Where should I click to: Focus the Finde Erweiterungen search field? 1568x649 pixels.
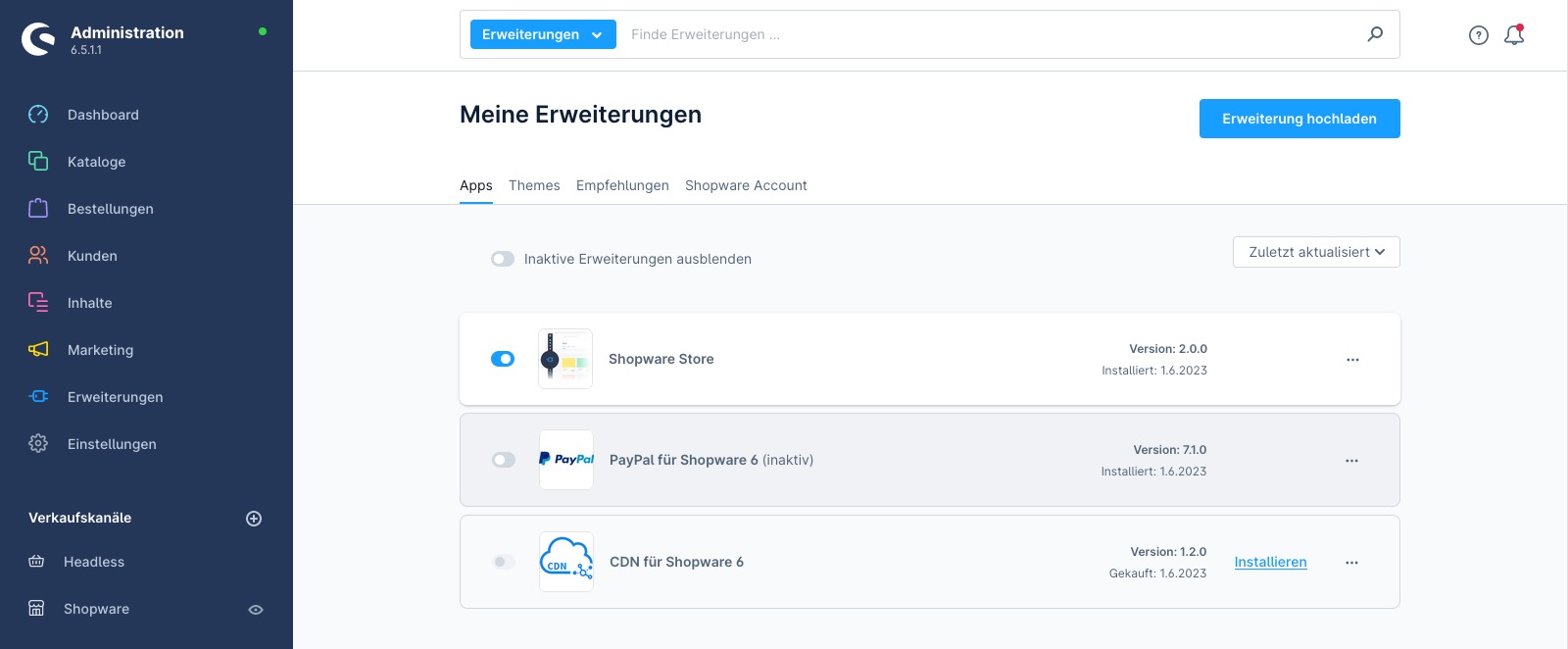point(990,34)
